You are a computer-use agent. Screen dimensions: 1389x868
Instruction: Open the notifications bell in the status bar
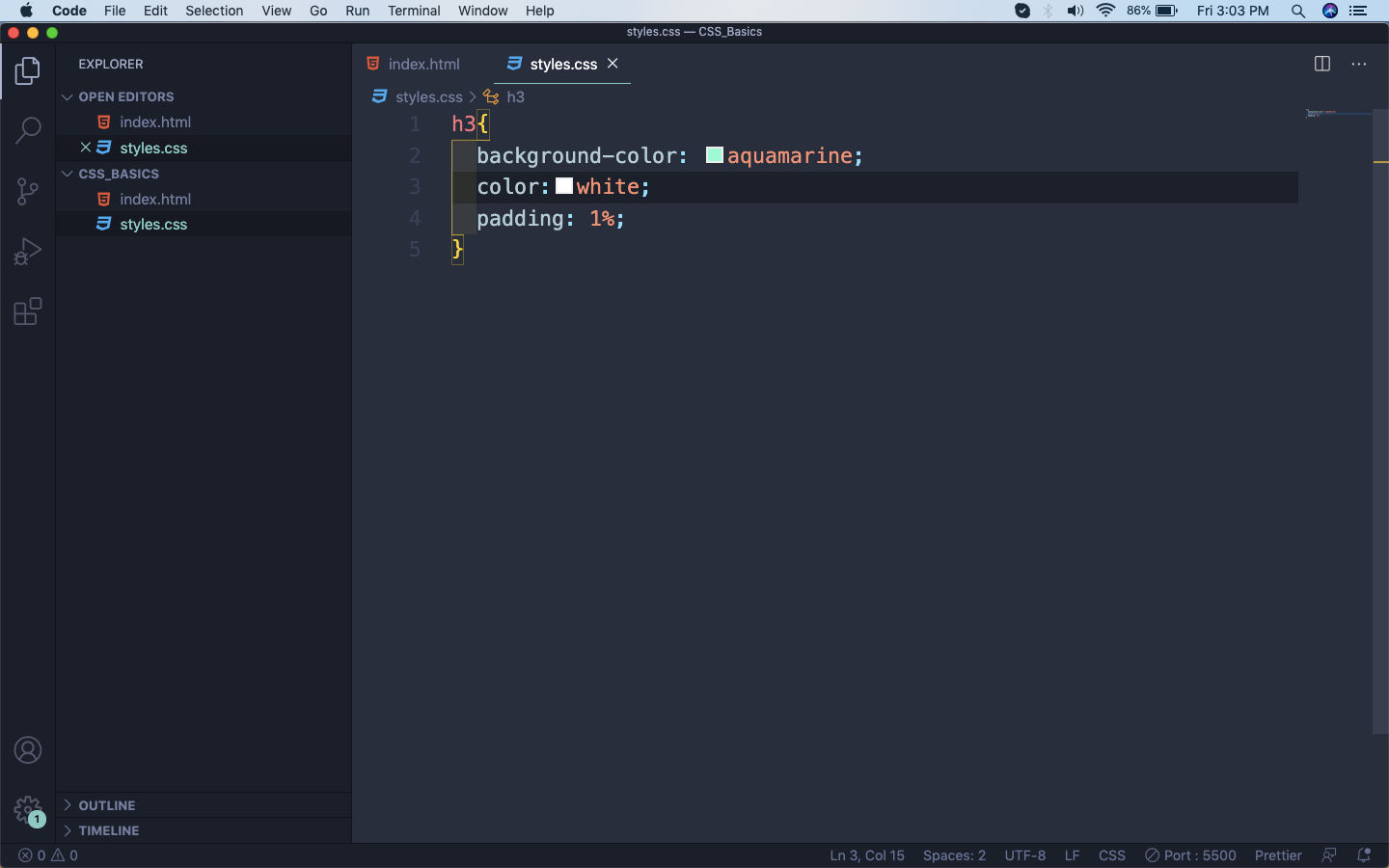tap(1364, 855)
